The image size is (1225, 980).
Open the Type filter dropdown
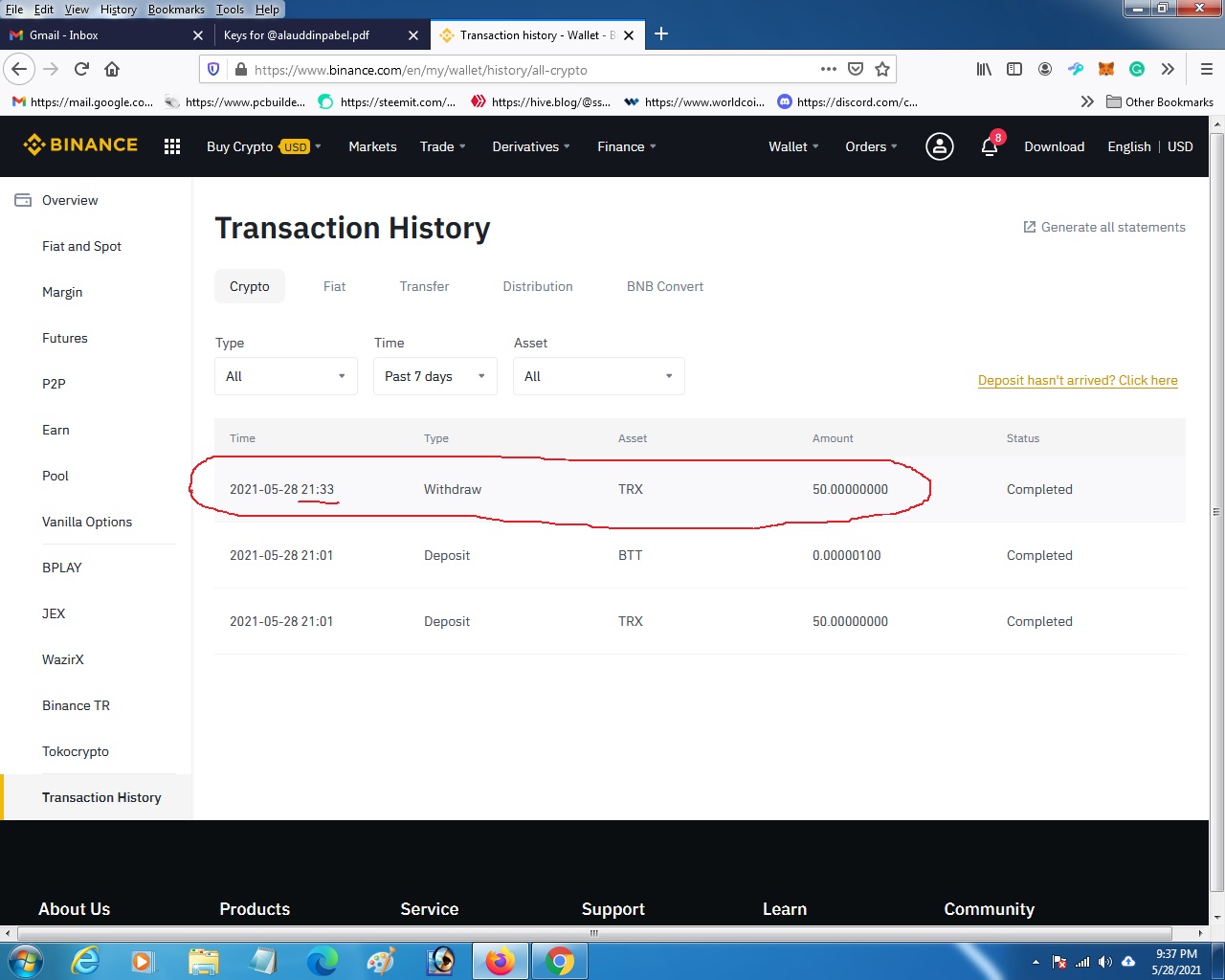(286, 376)
